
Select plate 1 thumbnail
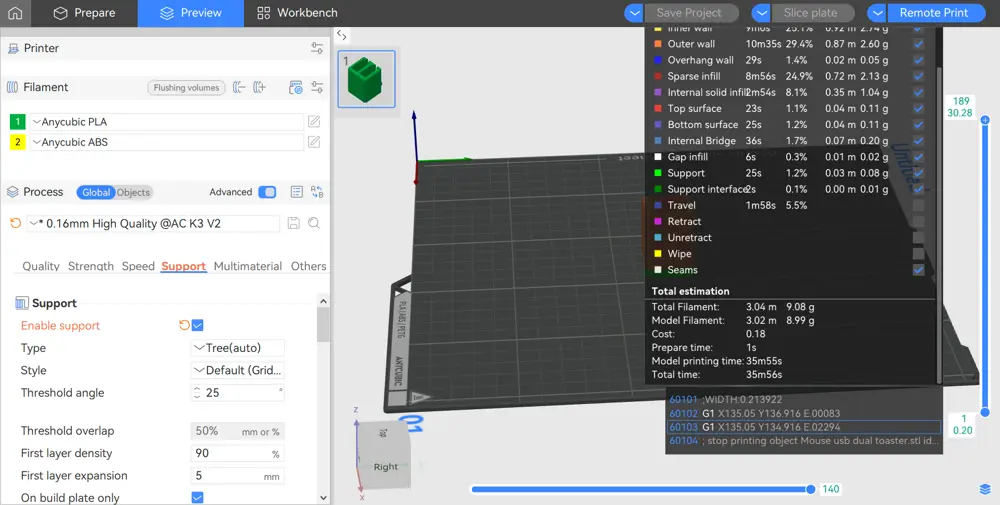point(366,79)
